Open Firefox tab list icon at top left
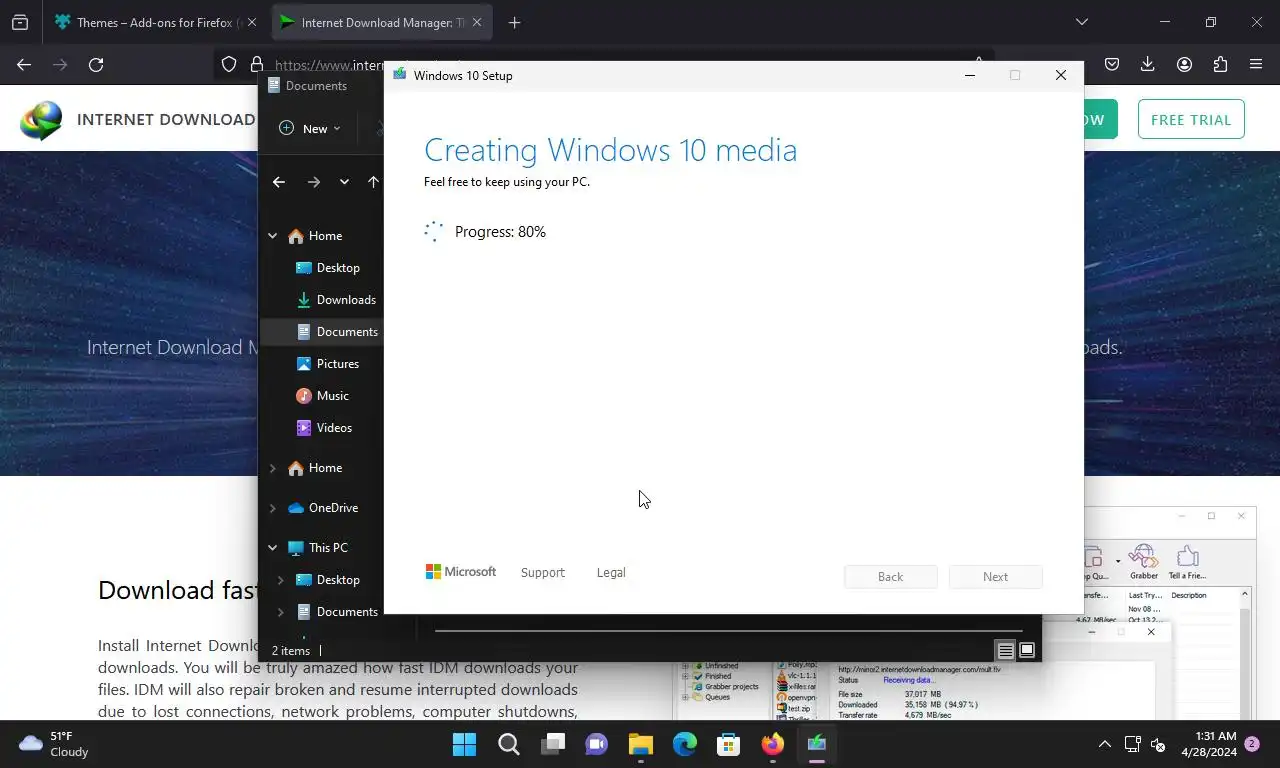1280x768 pixels. point(20,22)
